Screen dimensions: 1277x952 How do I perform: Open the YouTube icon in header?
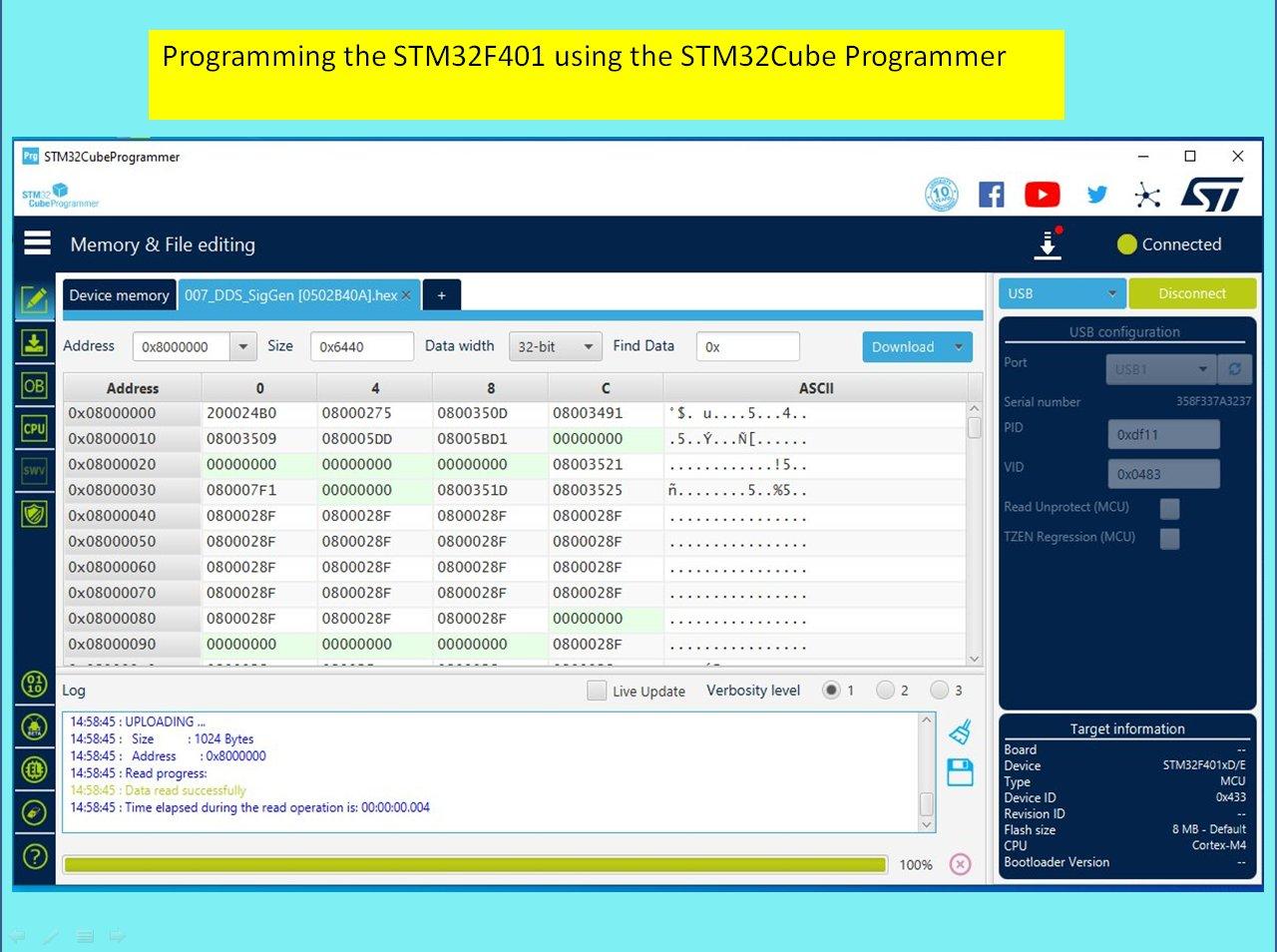point(1043,195)
